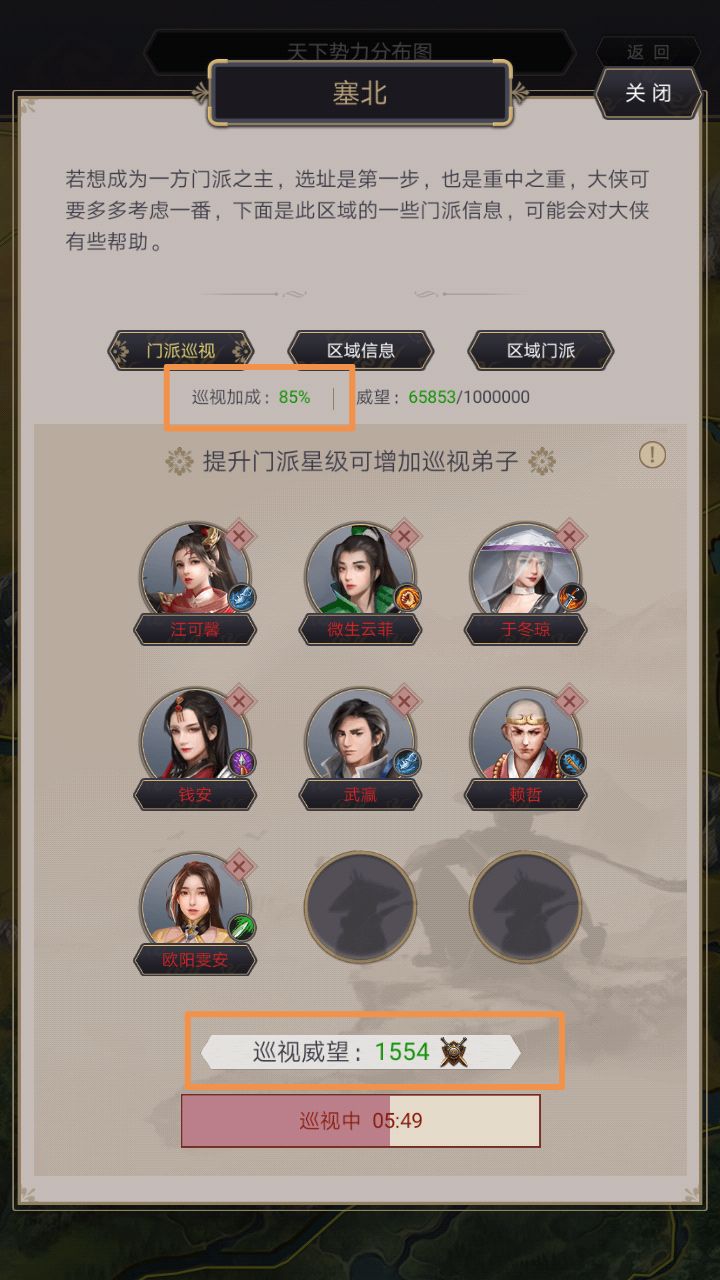This screenshot has height=1280, width=720.
Task: Click the crossed-swords shield icon beside 巡视威望
Action: 455,1052
